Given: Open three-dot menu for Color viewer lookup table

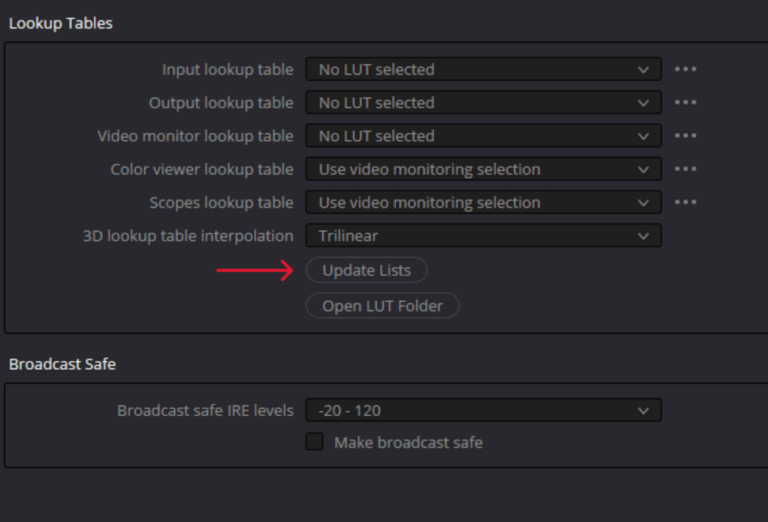Looking at the screenshot, I should (685, 169).
